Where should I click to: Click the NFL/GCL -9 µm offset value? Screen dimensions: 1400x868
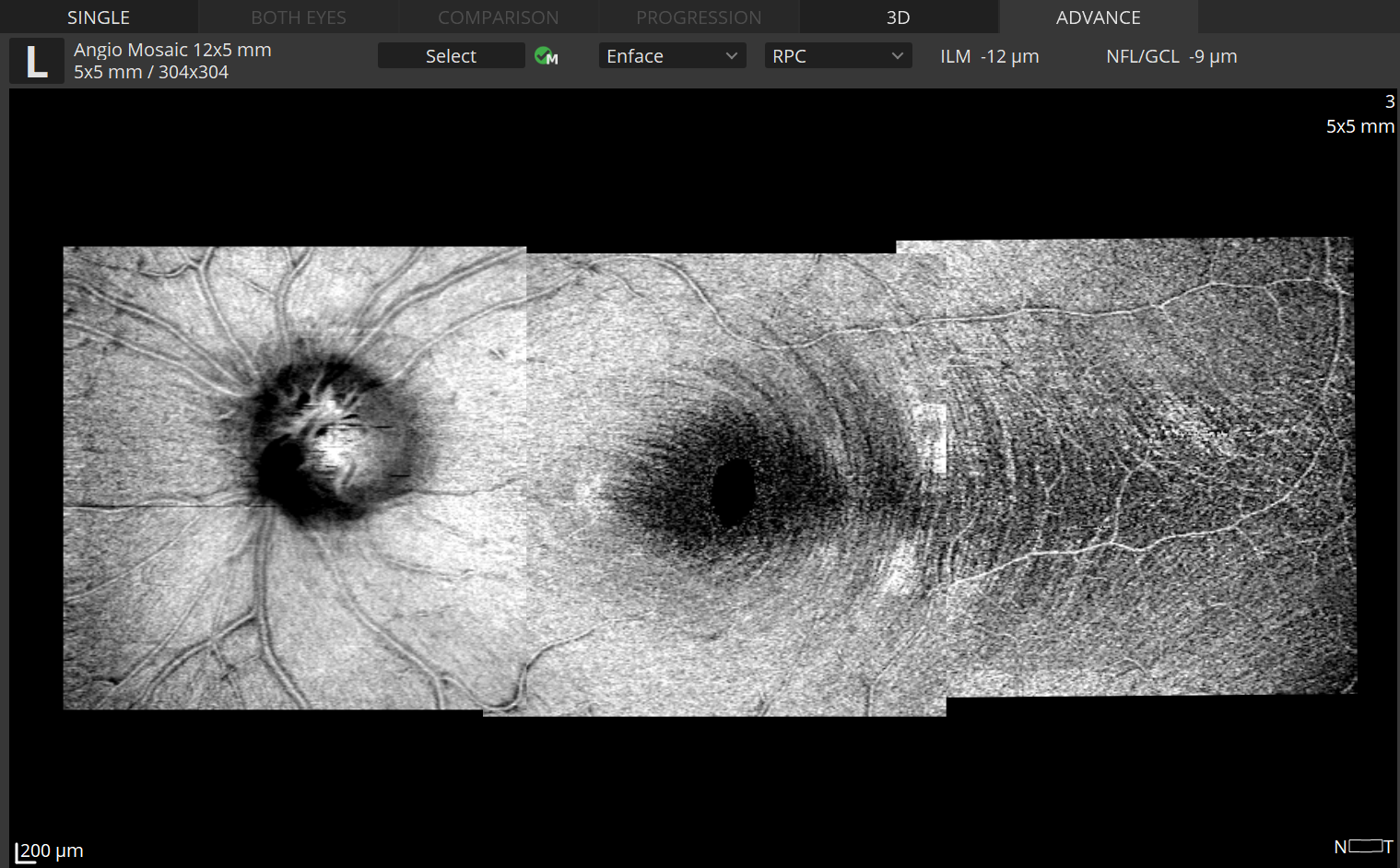[1213, 56]
